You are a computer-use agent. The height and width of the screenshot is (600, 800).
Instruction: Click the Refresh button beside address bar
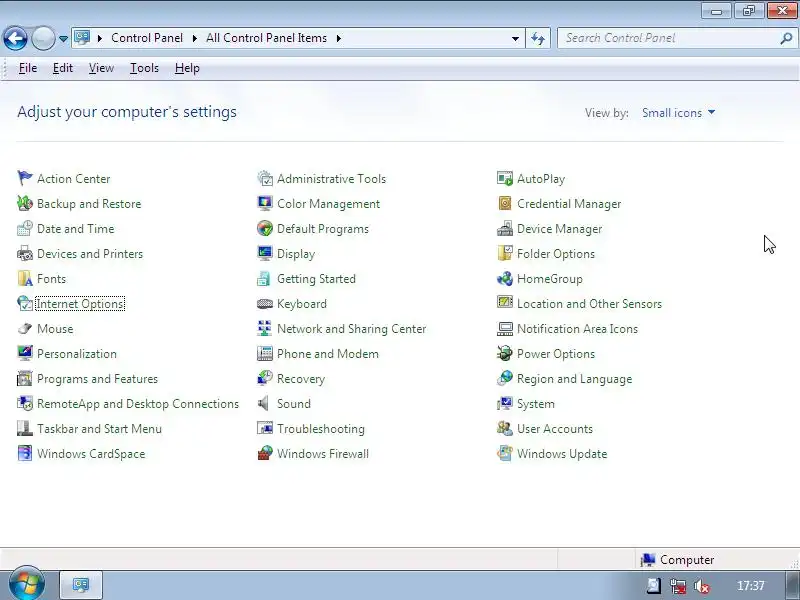(x=538, y=38)
